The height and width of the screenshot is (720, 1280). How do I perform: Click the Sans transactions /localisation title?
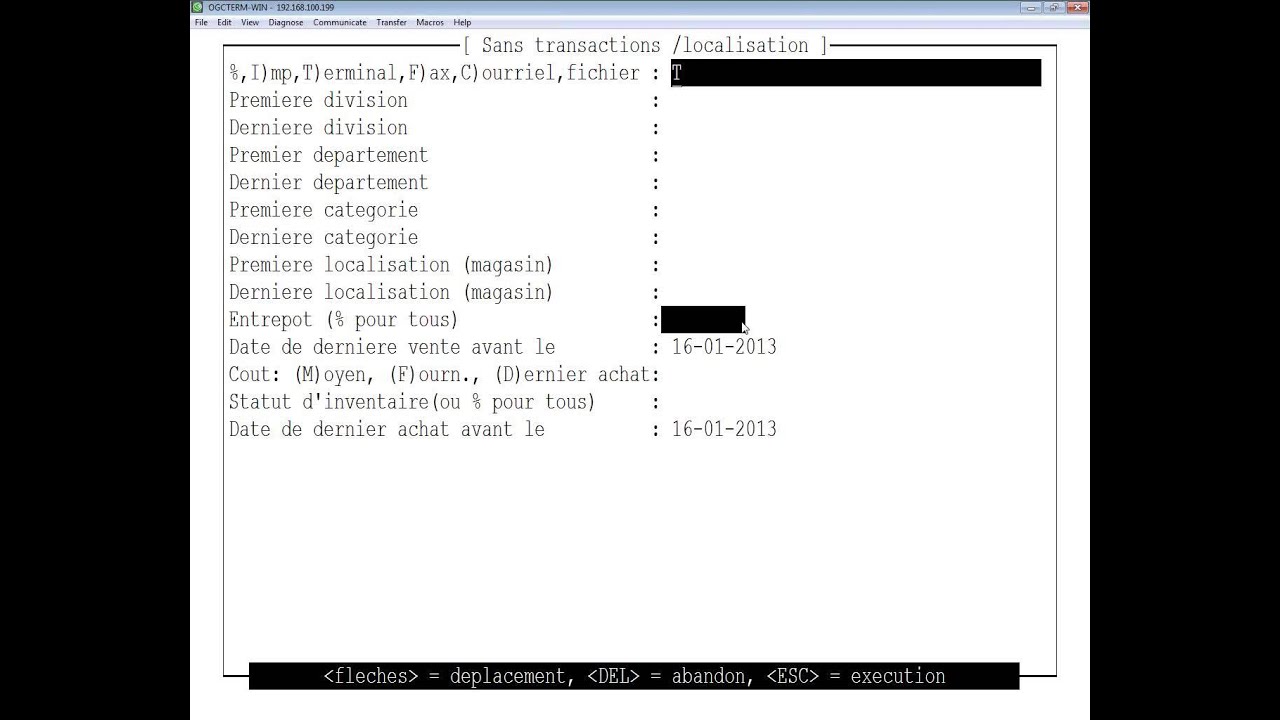[645, 46]
